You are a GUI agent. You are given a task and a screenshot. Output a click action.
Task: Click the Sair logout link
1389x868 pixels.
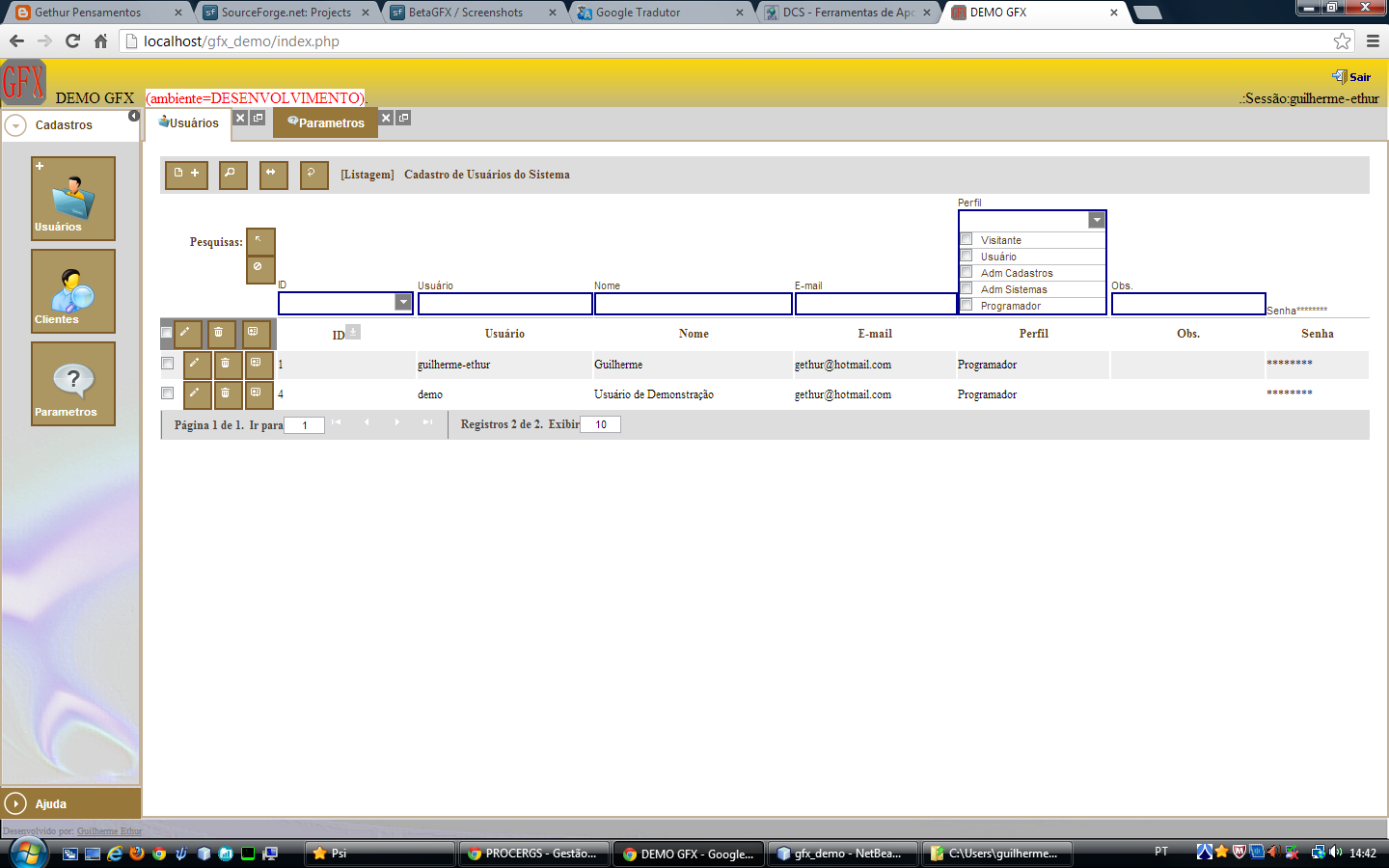coord(1354,76)
